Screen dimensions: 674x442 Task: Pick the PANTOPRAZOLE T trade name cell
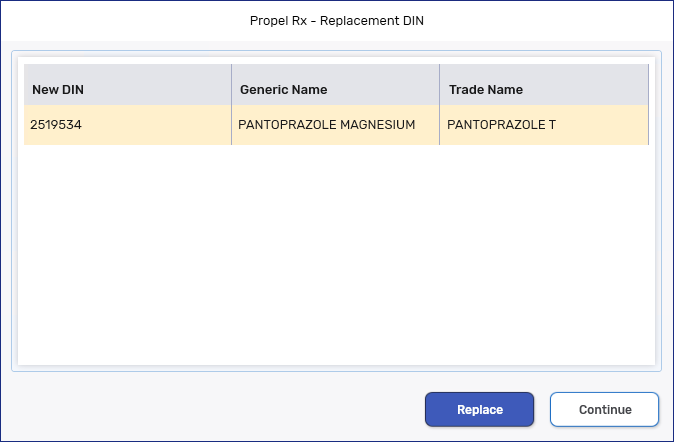pyautogui.click(x=501, y=126)
